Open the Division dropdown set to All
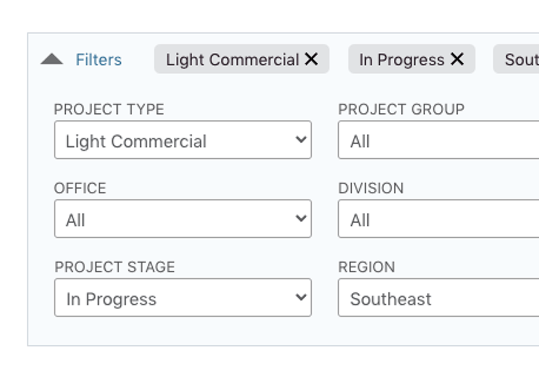The height and width of the screenshot is (369, 539). click(439, 219)
